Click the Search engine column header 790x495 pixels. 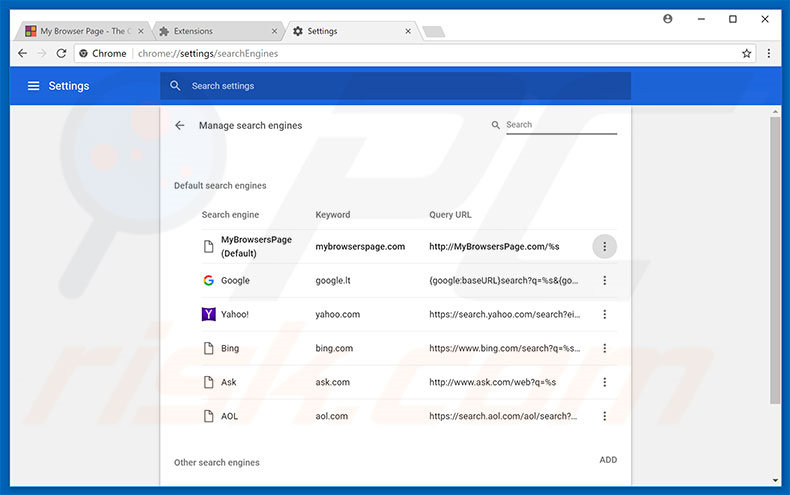click(230, 215)
